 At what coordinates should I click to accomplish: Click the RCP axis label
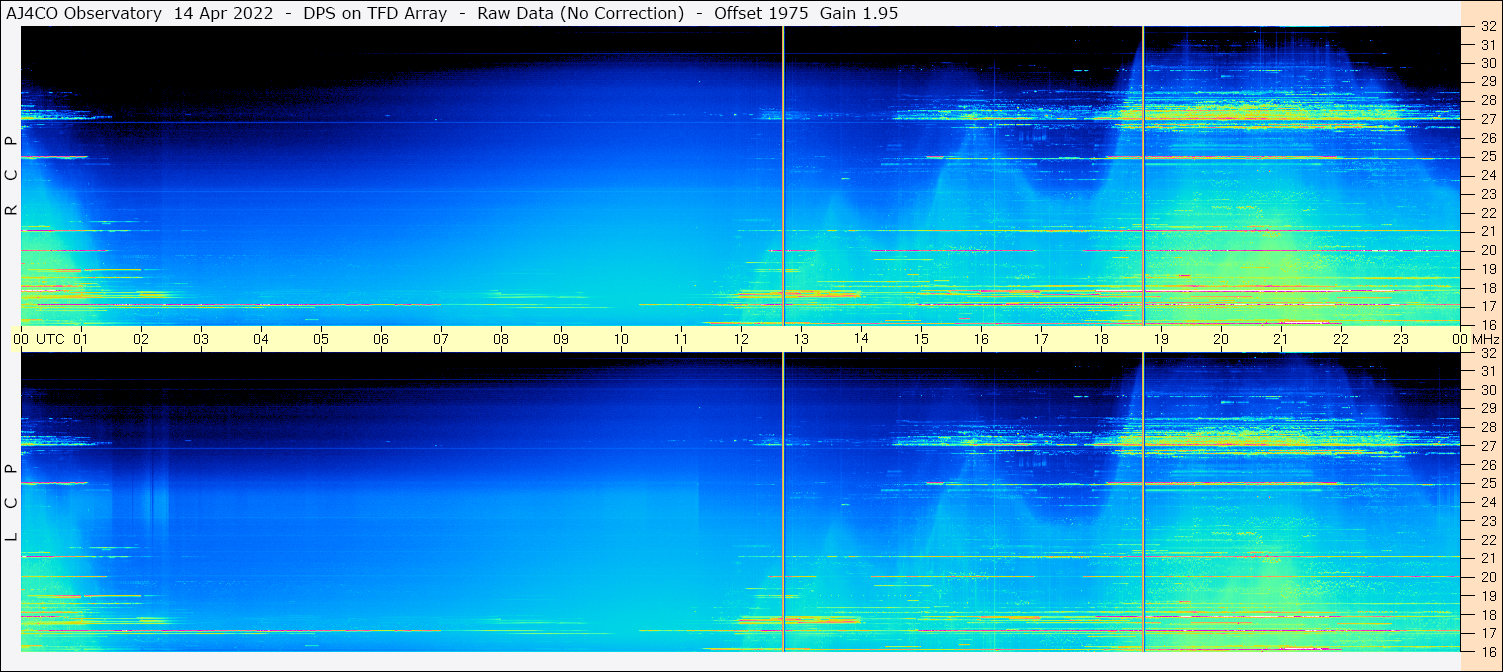(12, 176)
